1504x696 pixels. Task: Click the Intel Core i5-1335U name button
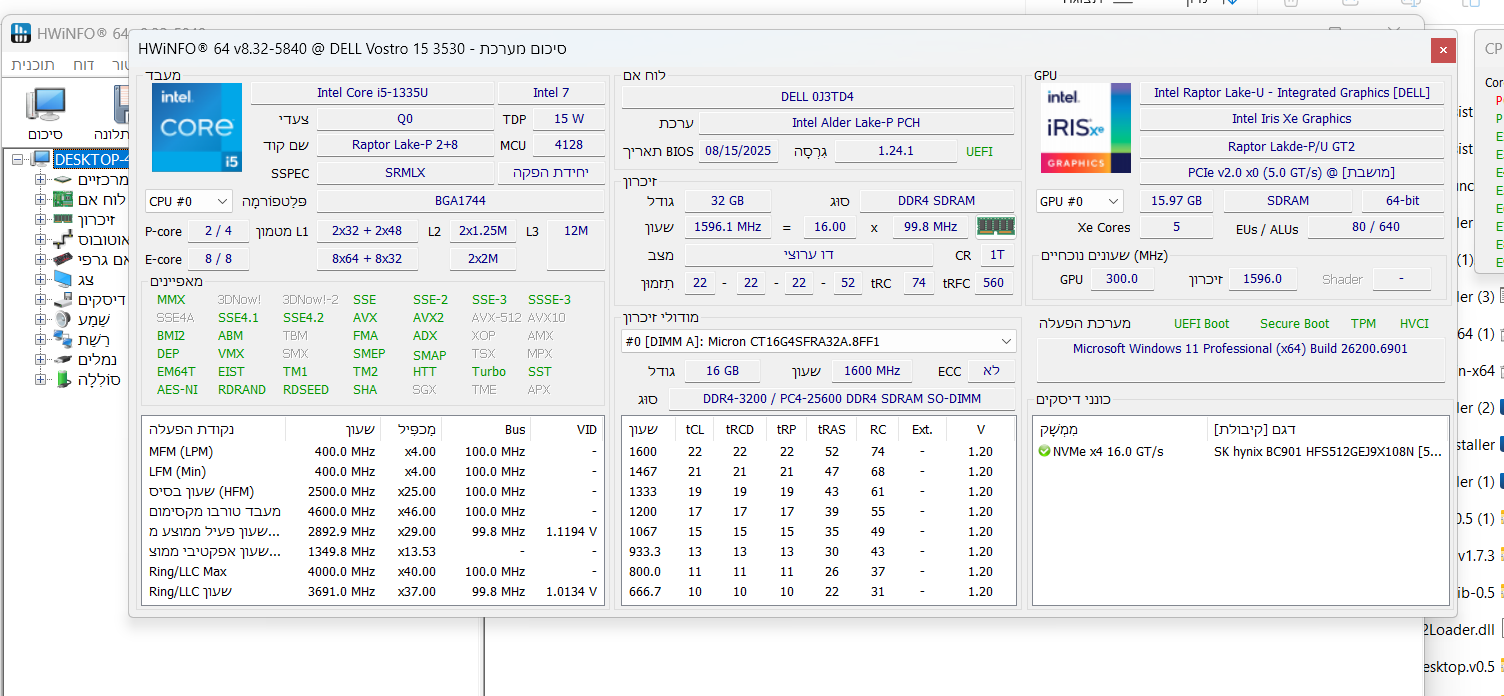[x=372, y=93]
